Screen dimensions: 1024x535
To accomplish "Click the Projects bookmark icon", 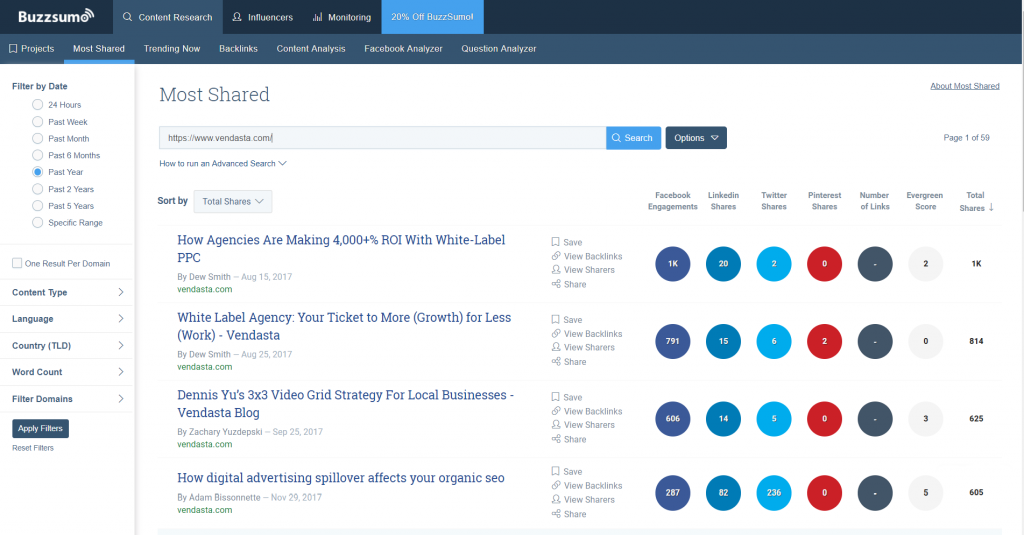I will tap(13, 48).
